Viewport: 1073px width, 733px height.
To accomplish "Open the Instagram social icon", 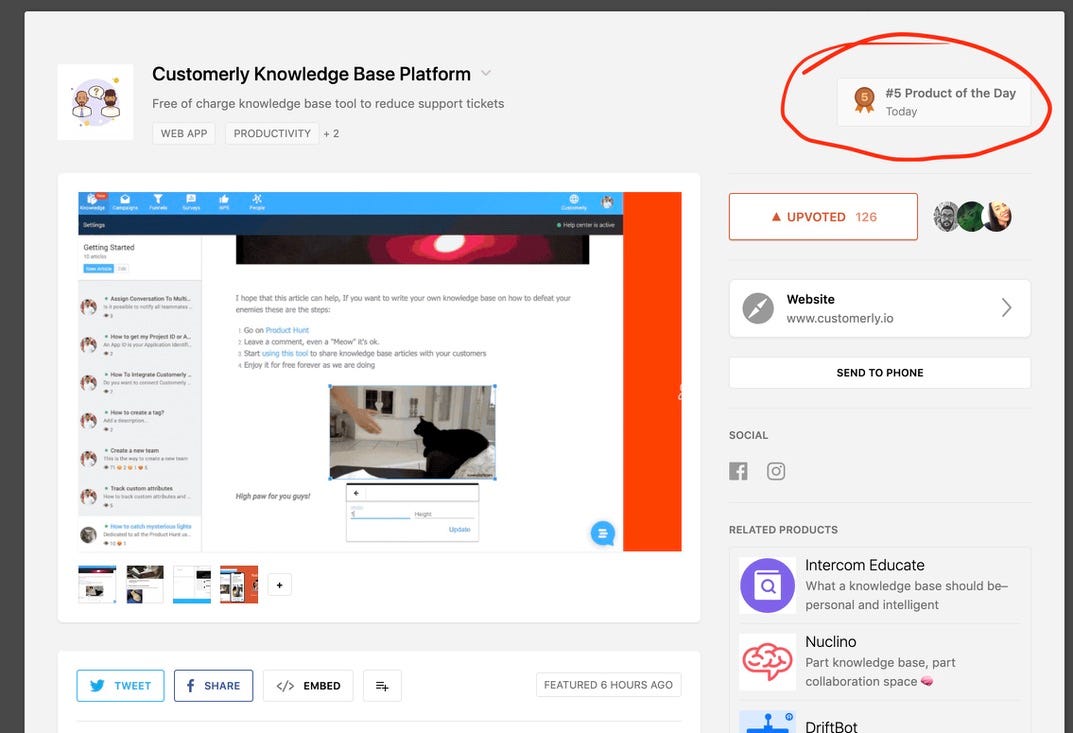I will click(x=776, y=471).
